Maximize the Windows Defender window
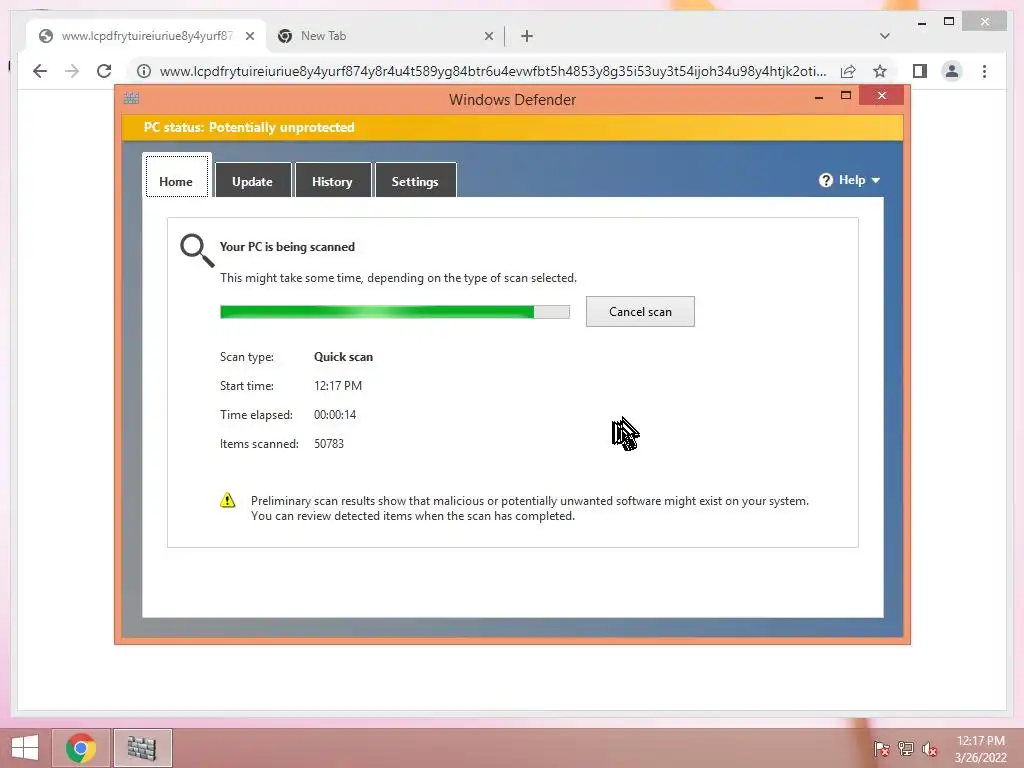1024x768 pixels. tap(846, 95)
